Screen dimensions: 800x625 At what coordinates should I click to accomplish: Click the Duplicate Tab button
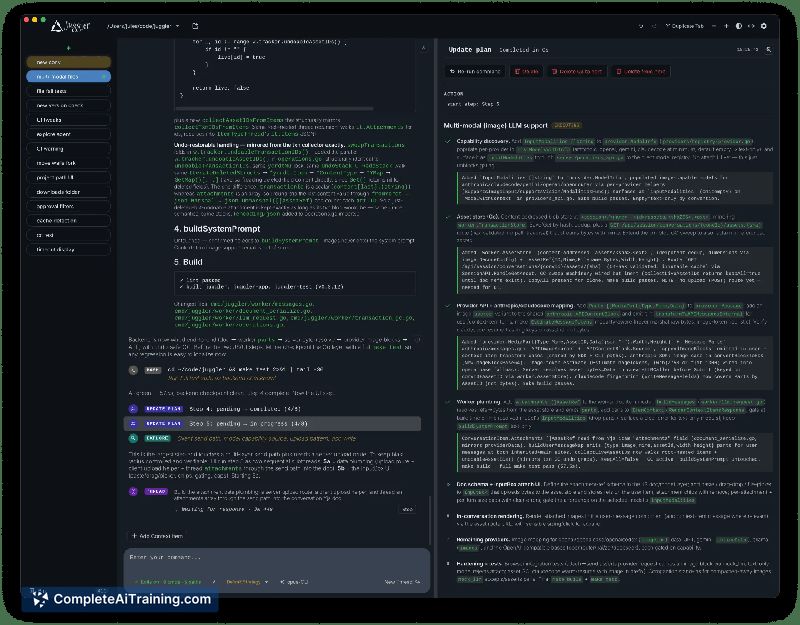tap(684, 26)
